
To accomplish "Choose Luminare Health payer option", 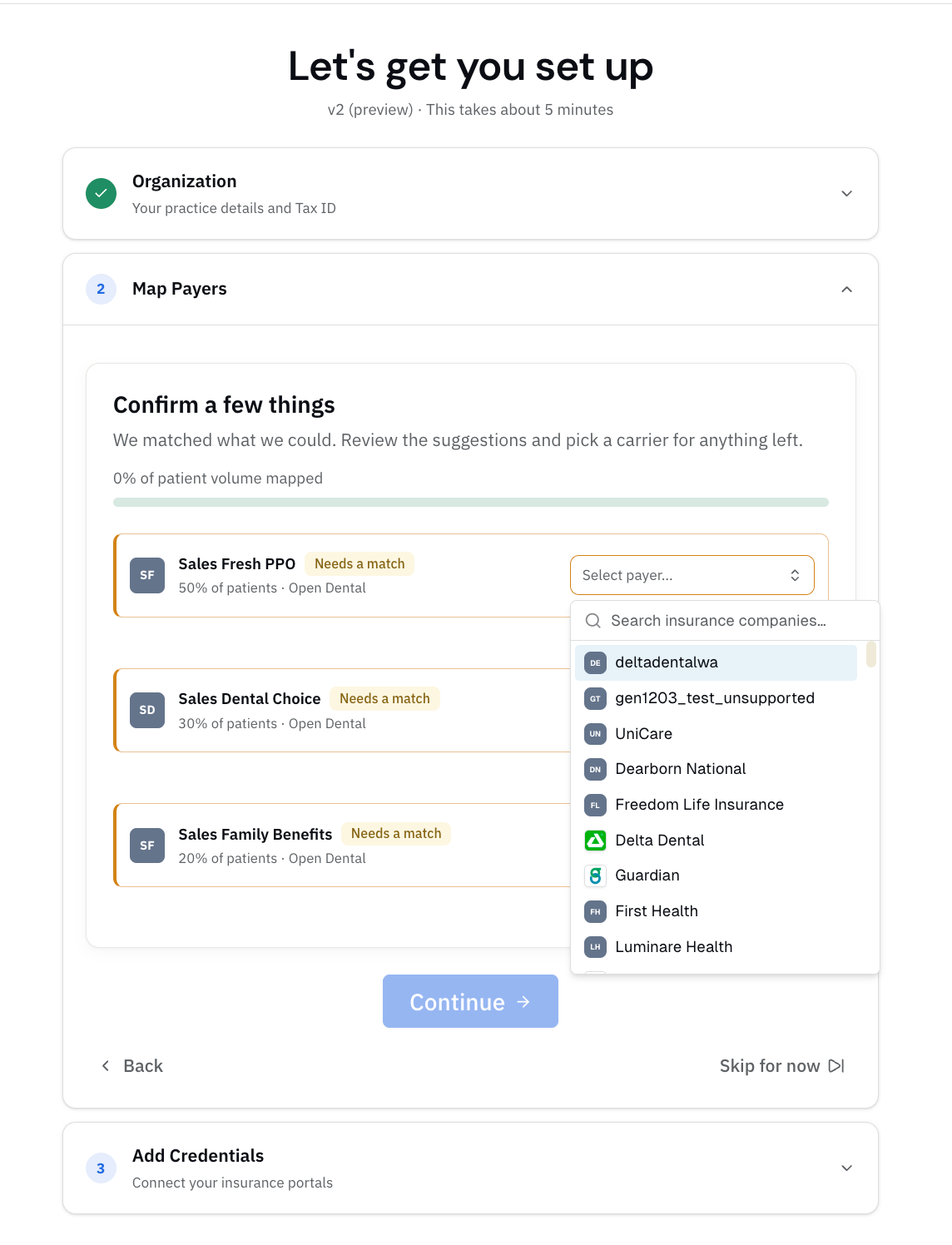I will coord(716,947).
